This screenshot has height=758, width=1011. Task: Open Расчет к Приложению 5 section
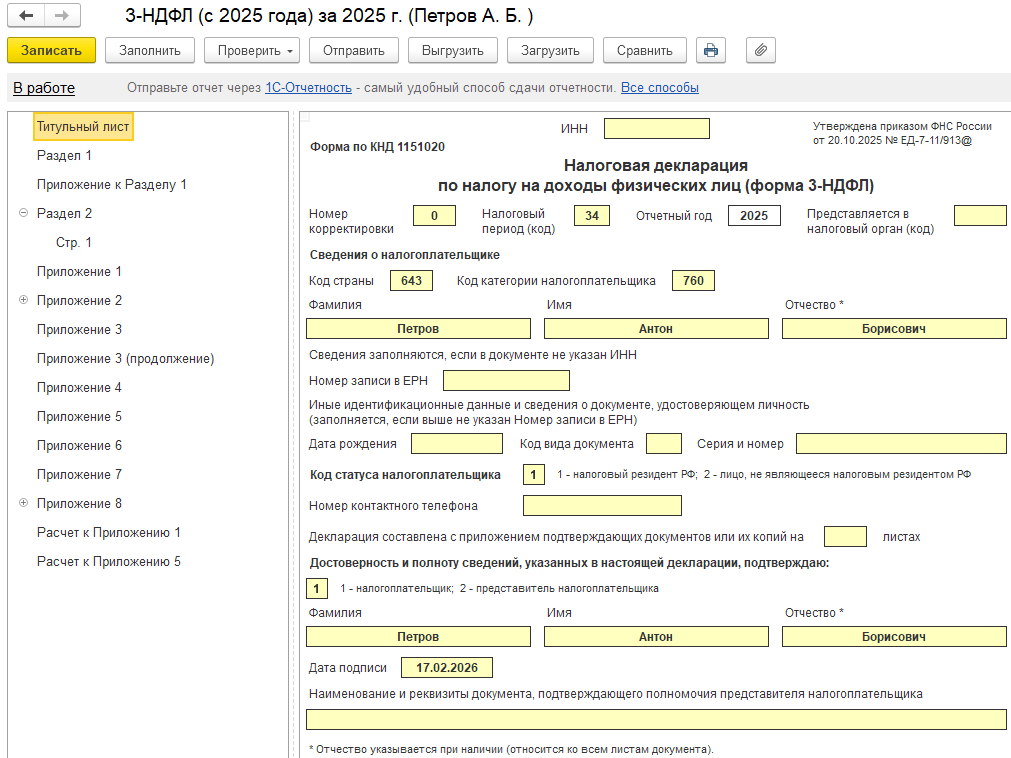pos(108,561)
